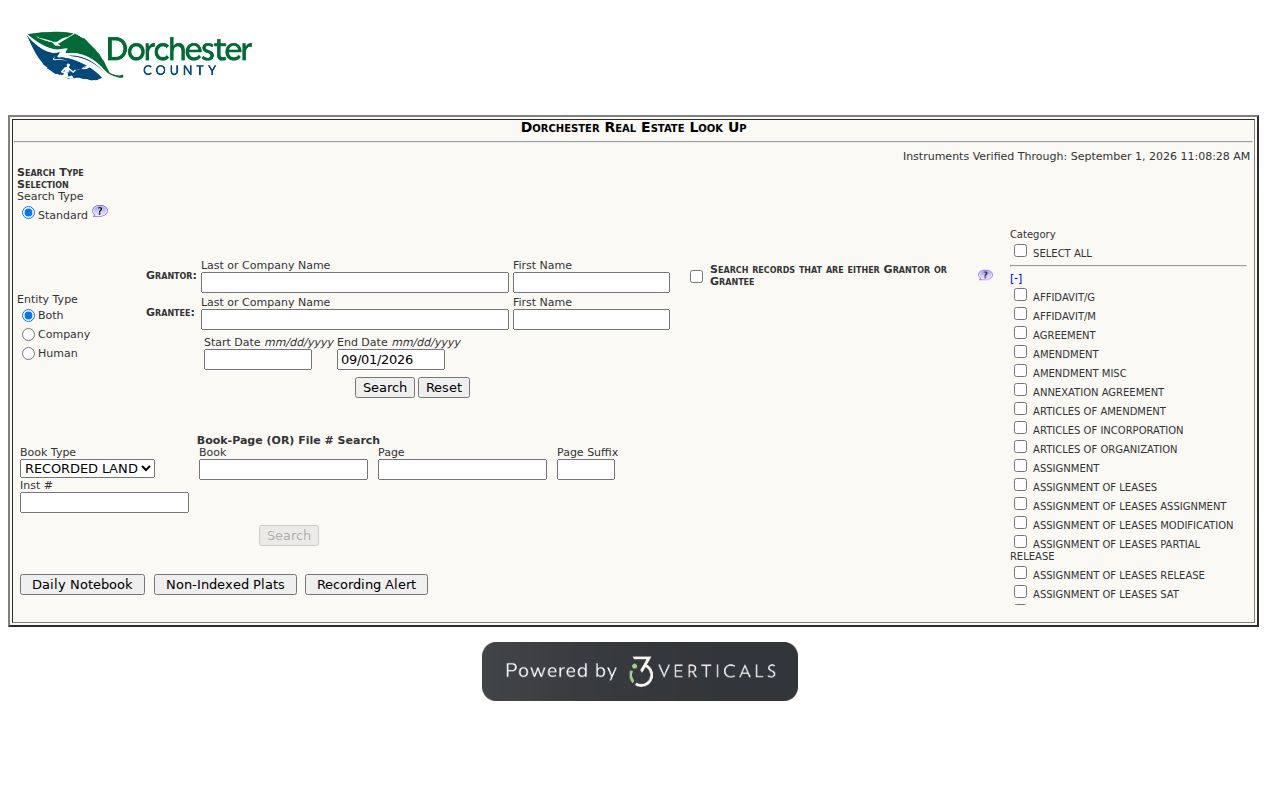Open Non-Indexed Plats
Viewport: 1280px width, 800px height.
point(225,584)
